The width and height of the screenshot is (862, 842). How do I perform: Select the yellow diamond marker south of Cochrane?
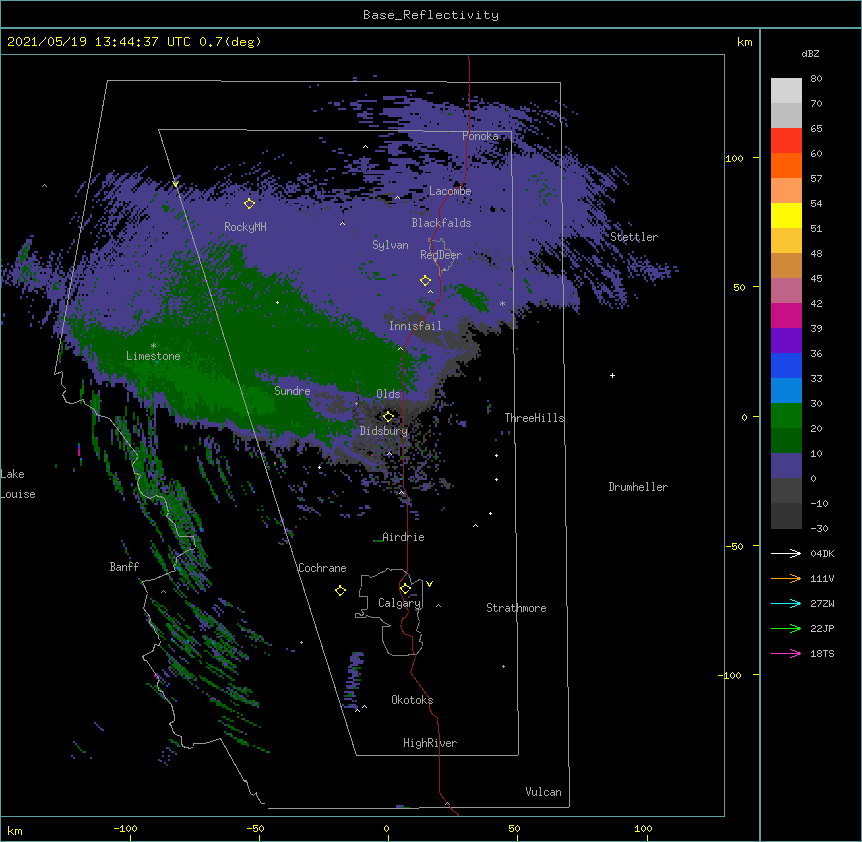[x=340, y=591]
